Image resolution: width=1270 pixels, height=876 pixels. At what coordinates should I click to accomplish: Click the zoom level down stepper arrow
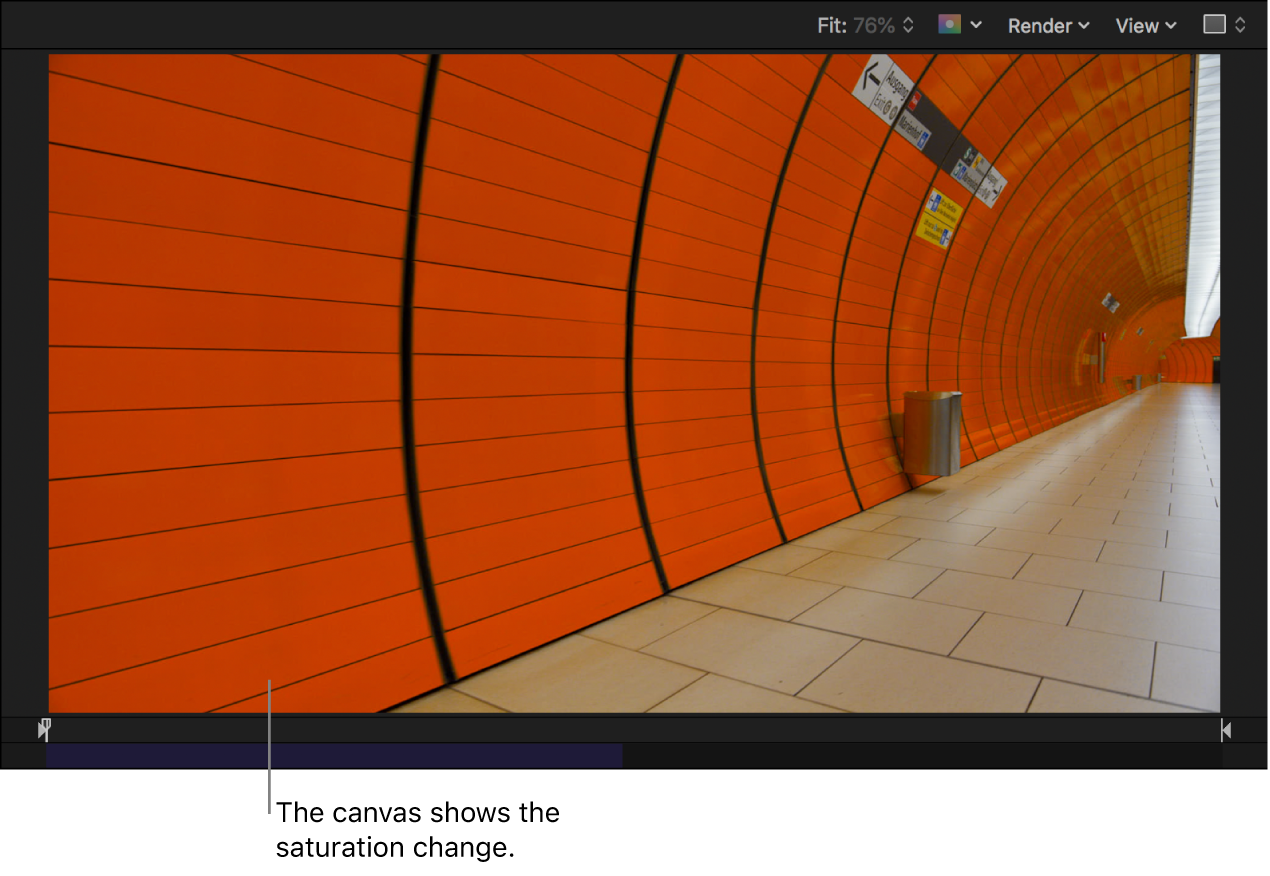(x=907, y=31)
